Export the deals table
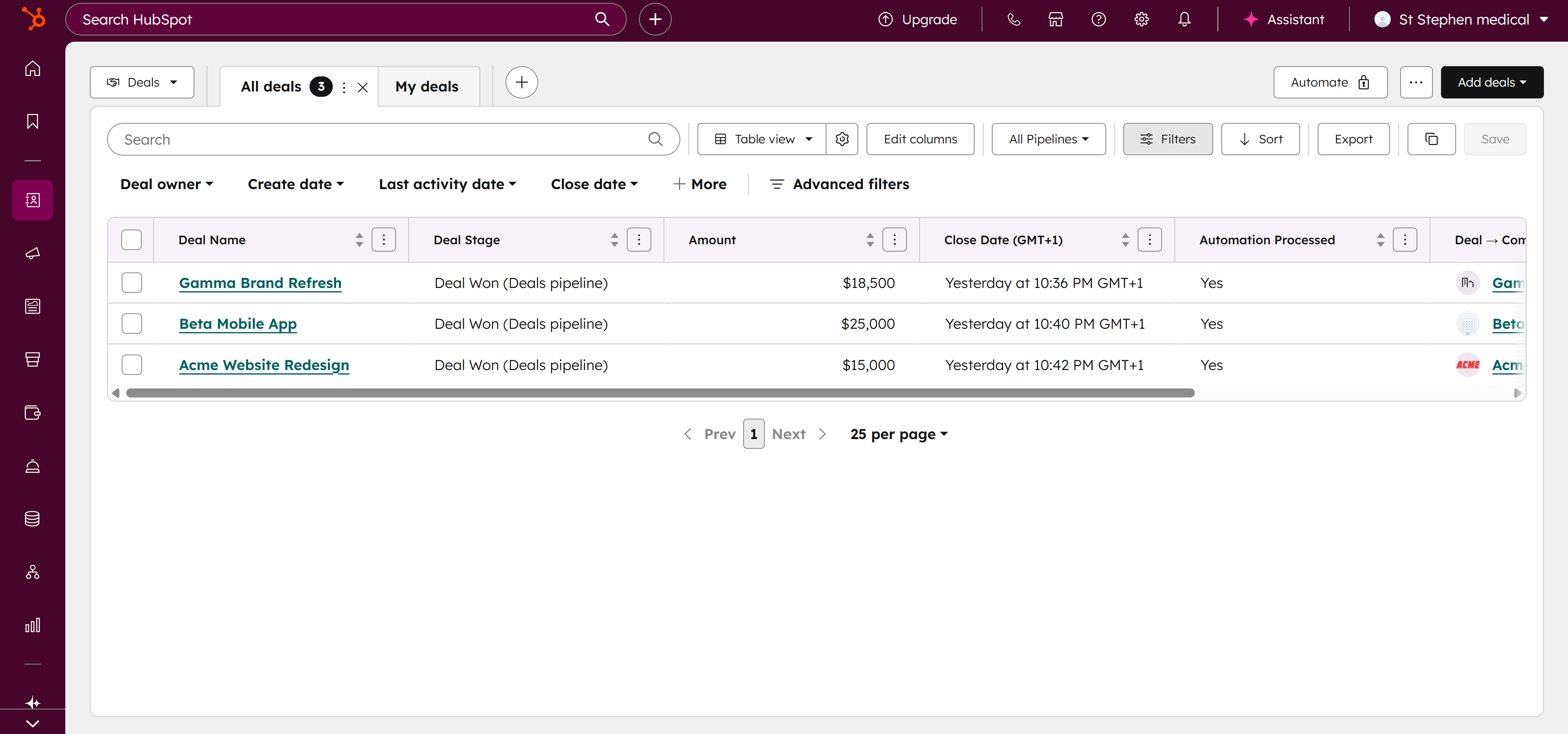 (1353, 139)
